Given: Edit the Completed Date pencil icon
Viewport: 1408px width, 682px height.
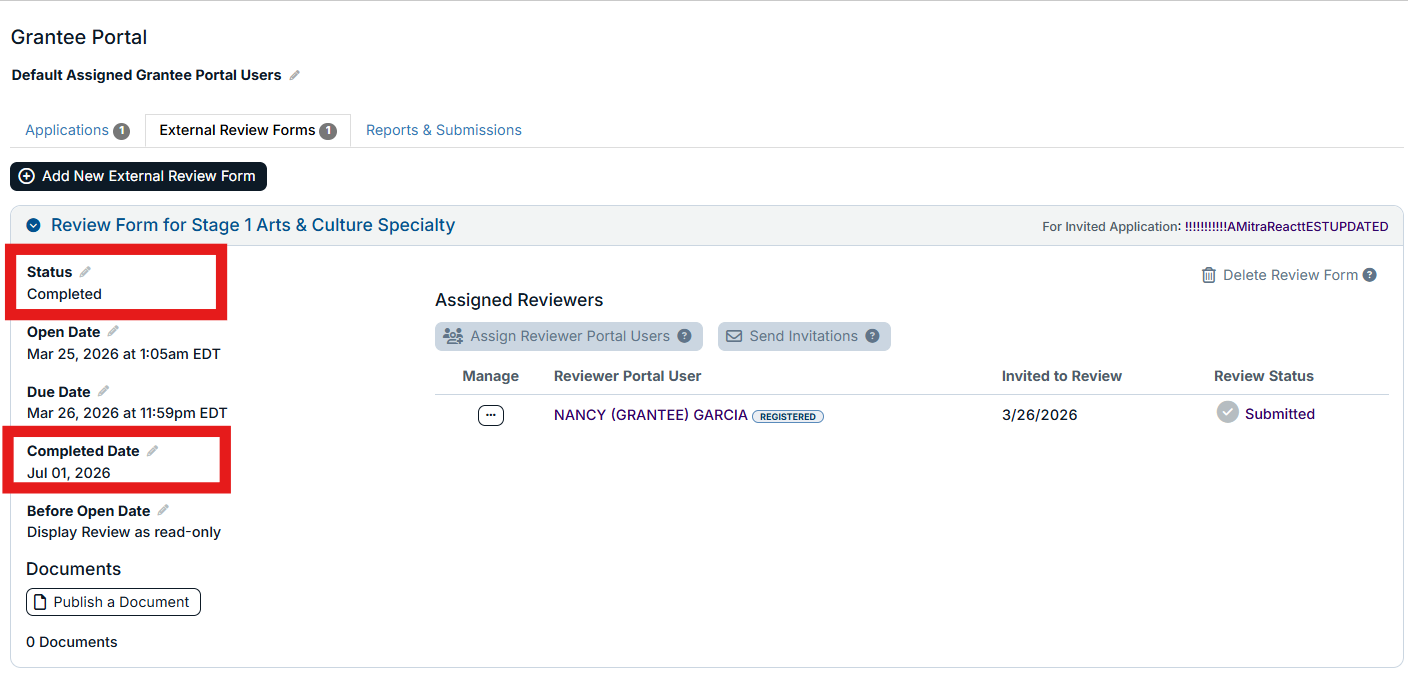Looking at the screenshot, I should point(152,451).
